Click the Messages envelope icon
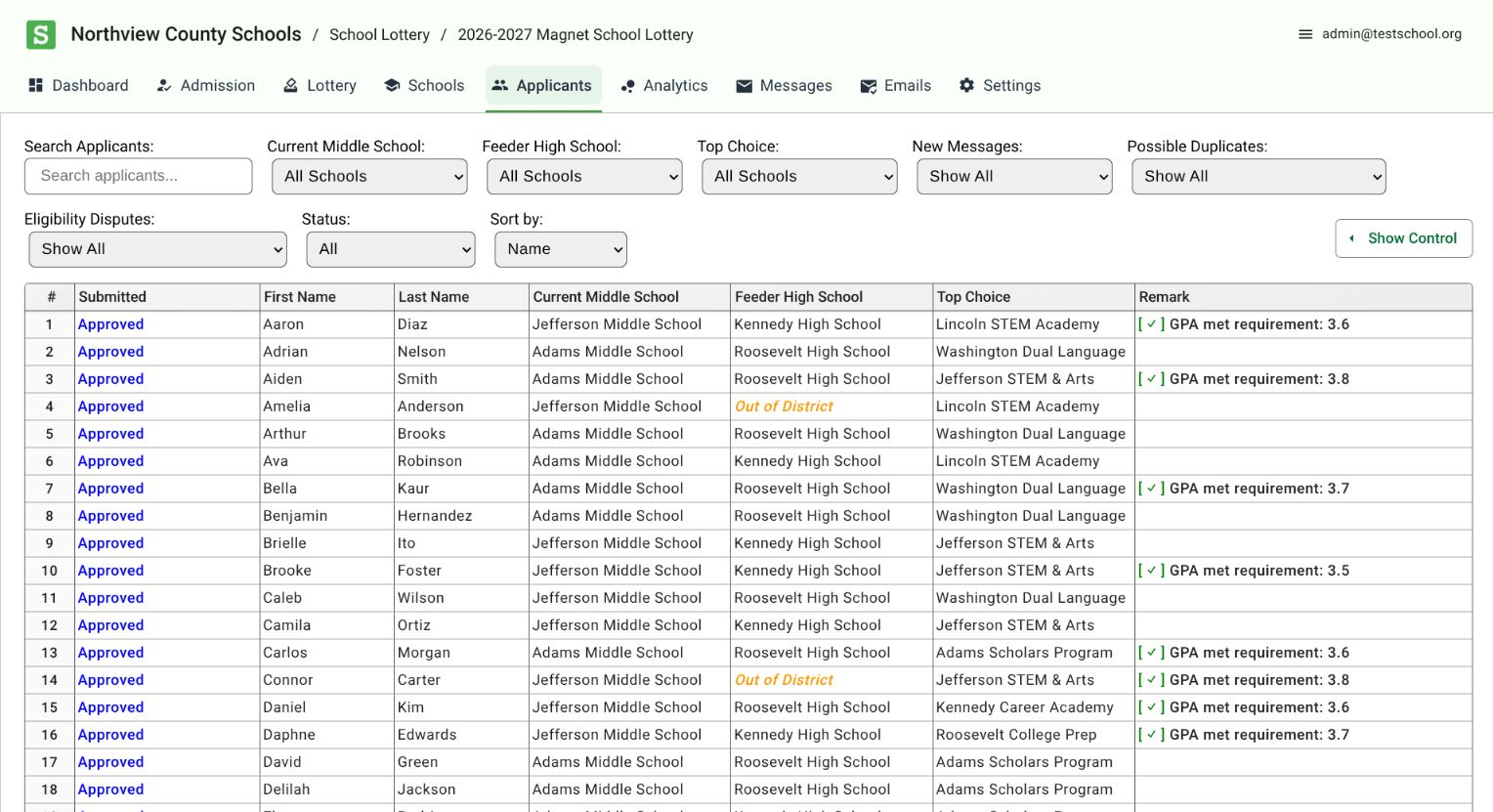This screenshot has height=812, width=1493. click(744, 86)
